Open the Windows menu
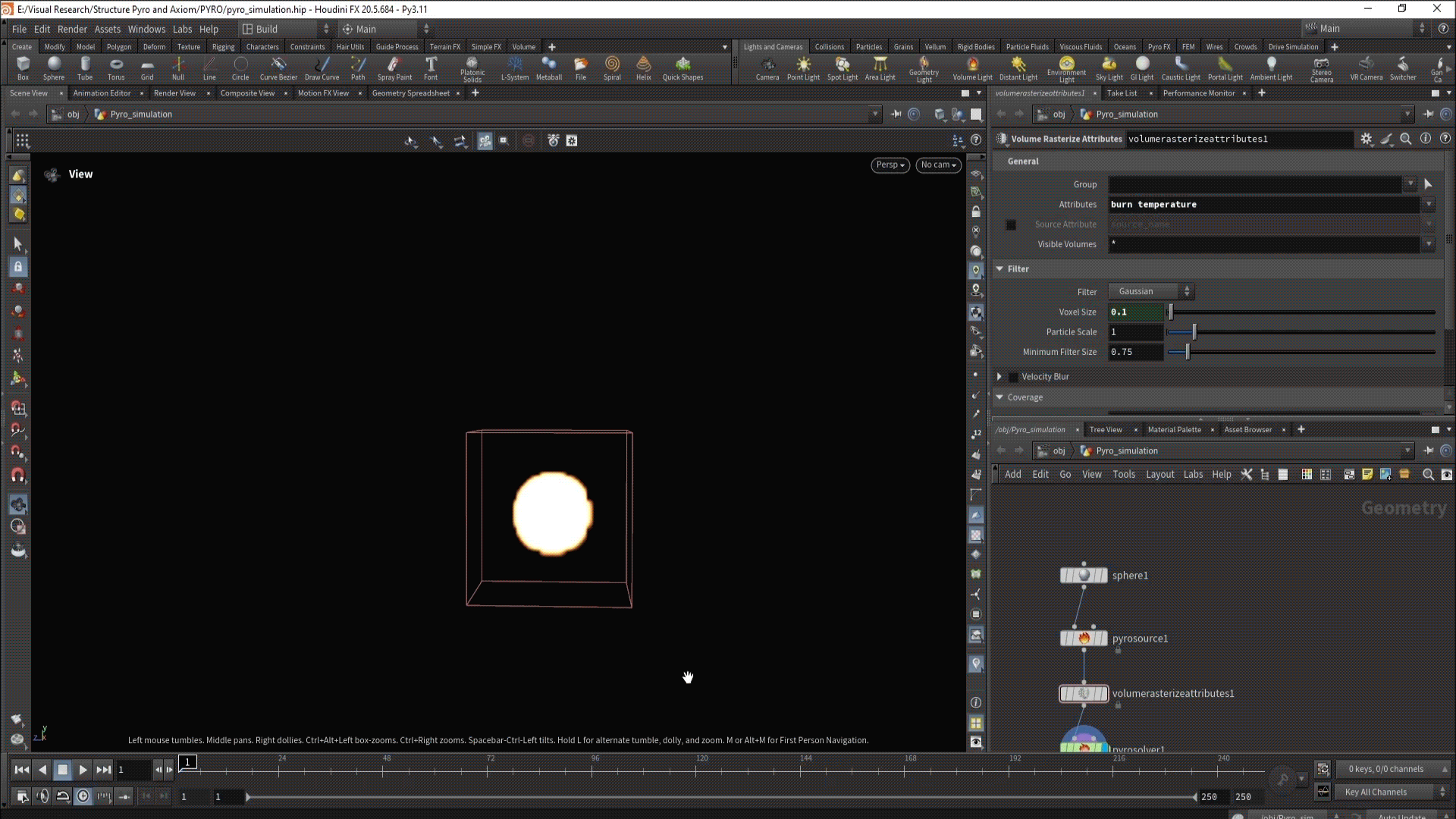Viewport: 1456px width, 819px height. [146, 29]
